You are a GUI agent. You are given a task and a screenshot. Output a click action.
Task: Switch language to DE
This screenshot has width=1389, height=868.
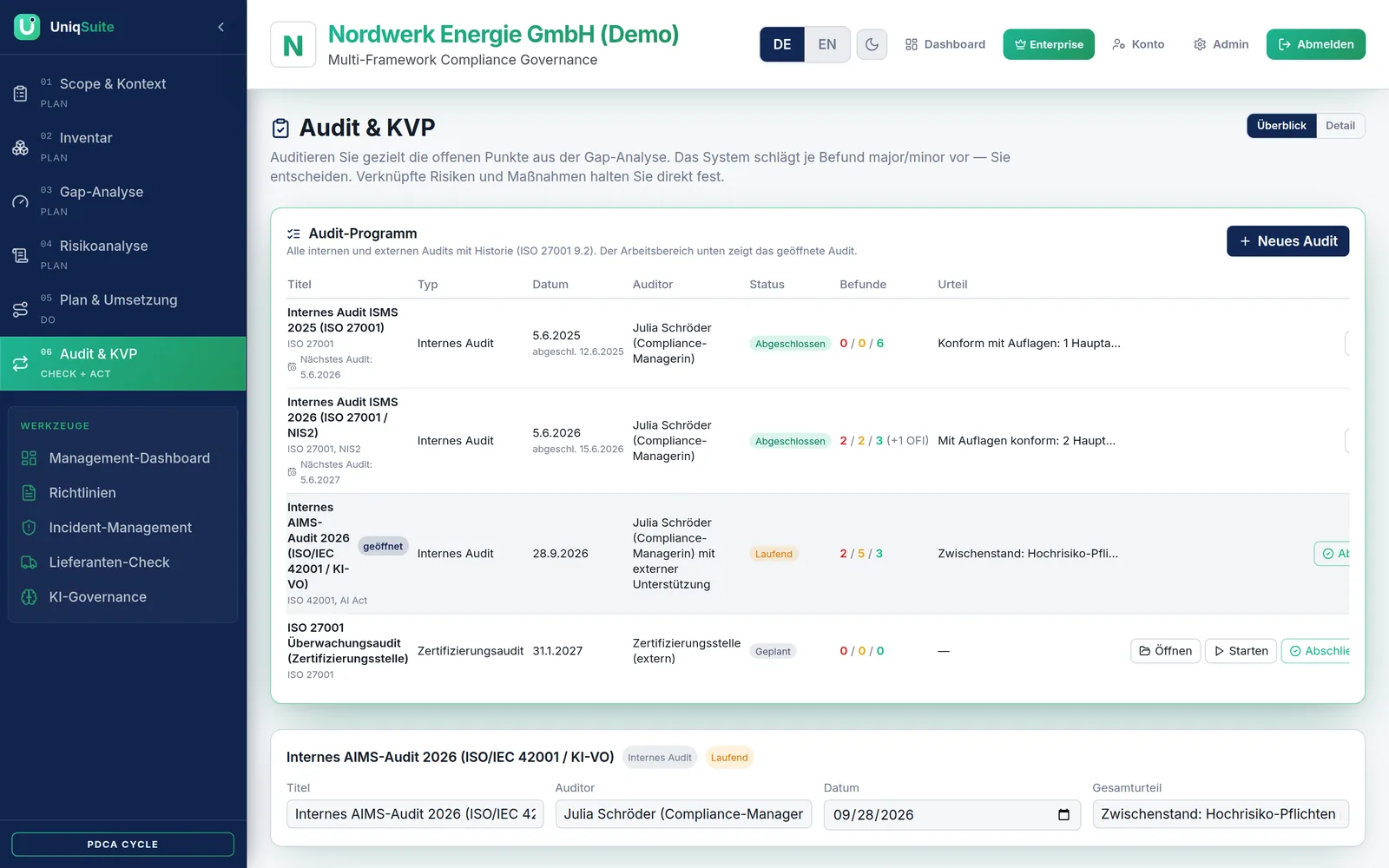coord(782,44)
